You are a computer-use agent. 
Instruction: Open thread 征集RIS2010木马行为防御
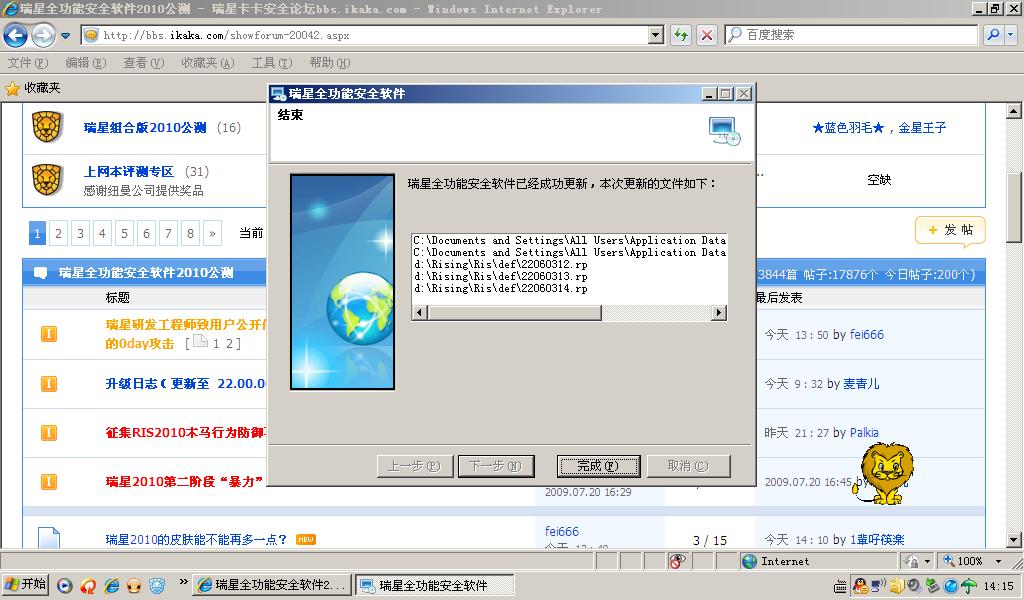click(185, 433)
